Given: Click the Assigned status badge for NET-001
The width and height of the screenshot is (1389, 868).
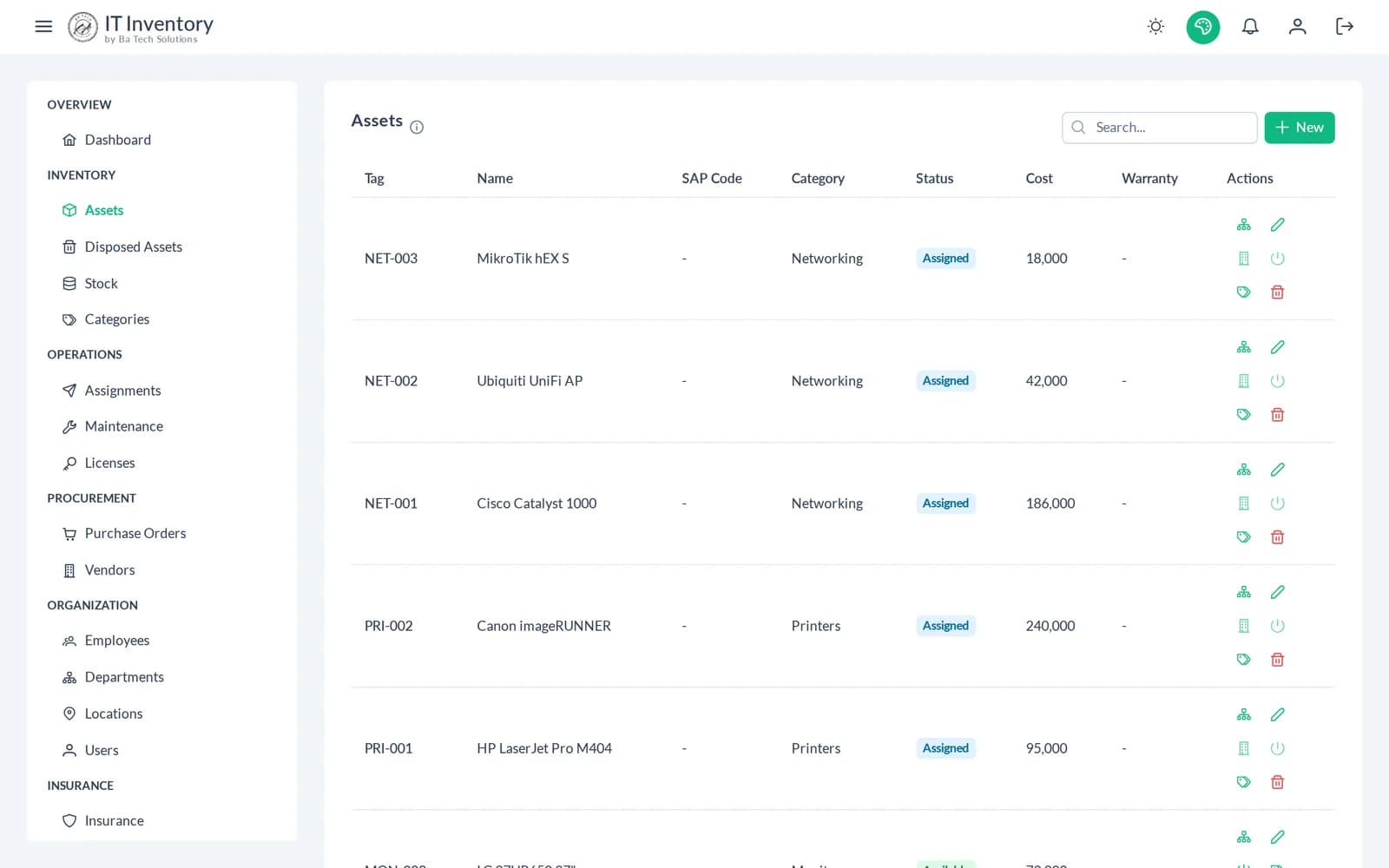Looking at the screenshot, I should click(945, 503).
